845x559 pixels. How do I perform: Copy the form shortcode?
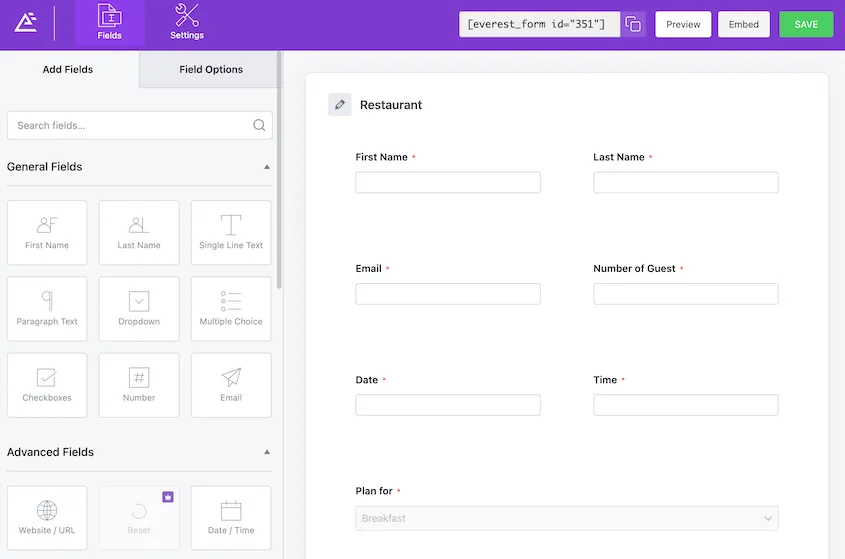pos(633,24)
